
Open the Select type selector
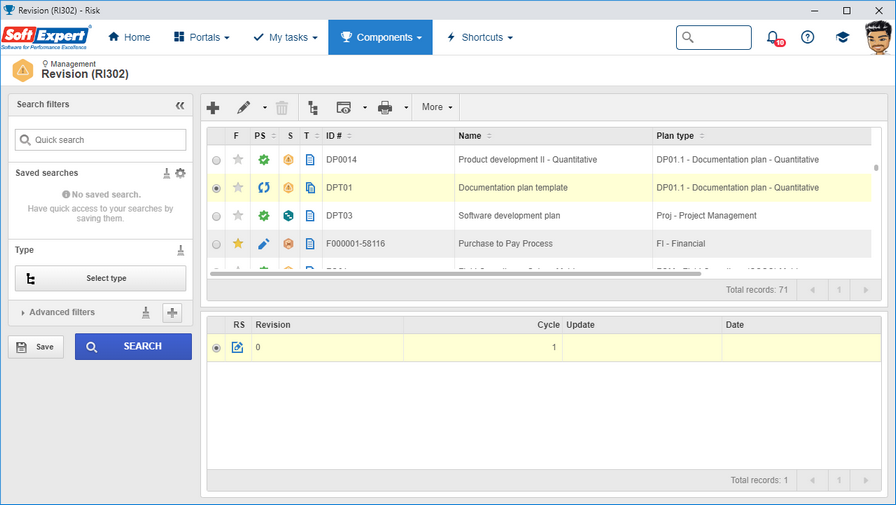click(101, 278)
